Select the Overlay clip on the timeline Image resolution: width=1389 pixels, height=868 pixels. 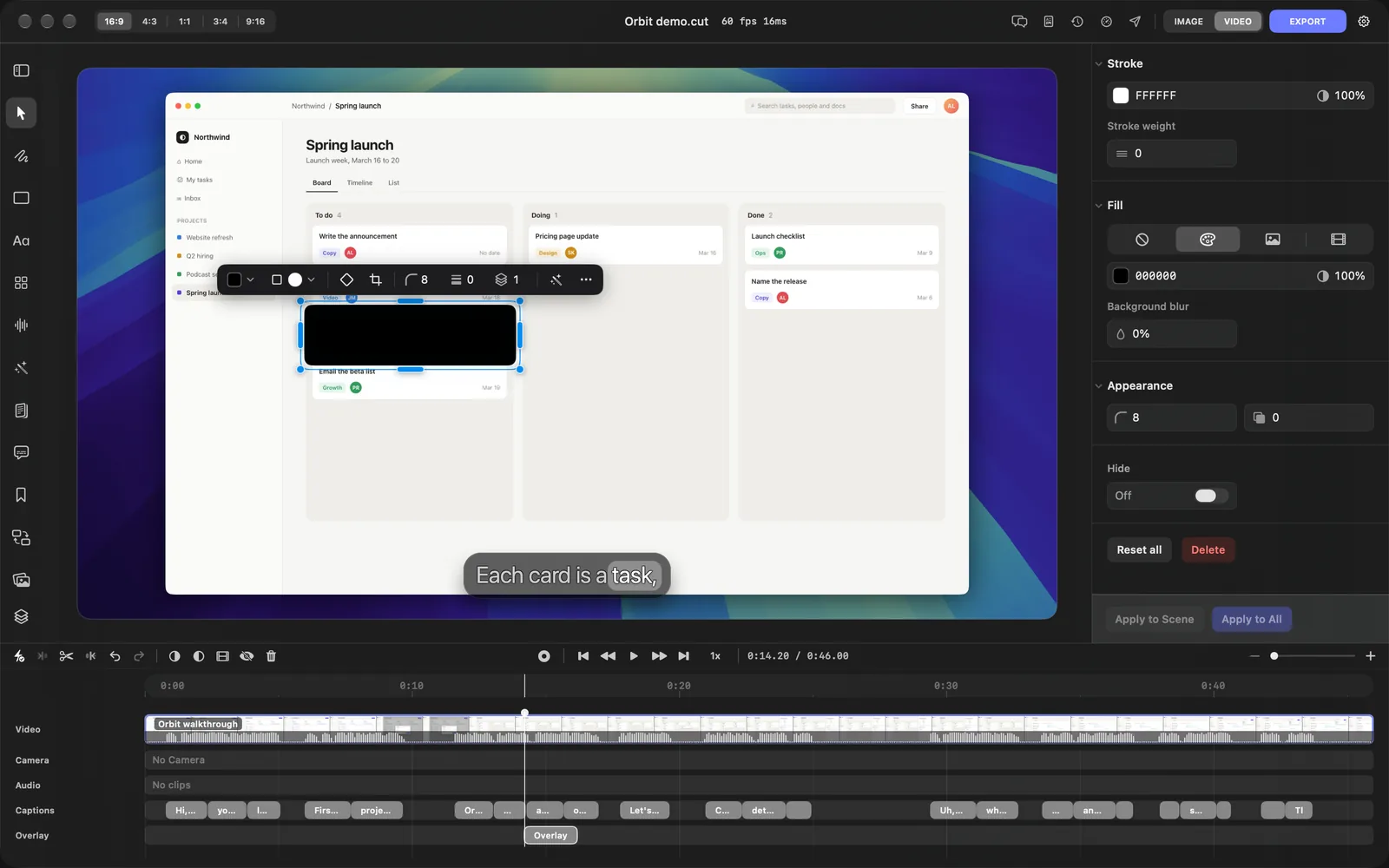(x=550, y=836)
